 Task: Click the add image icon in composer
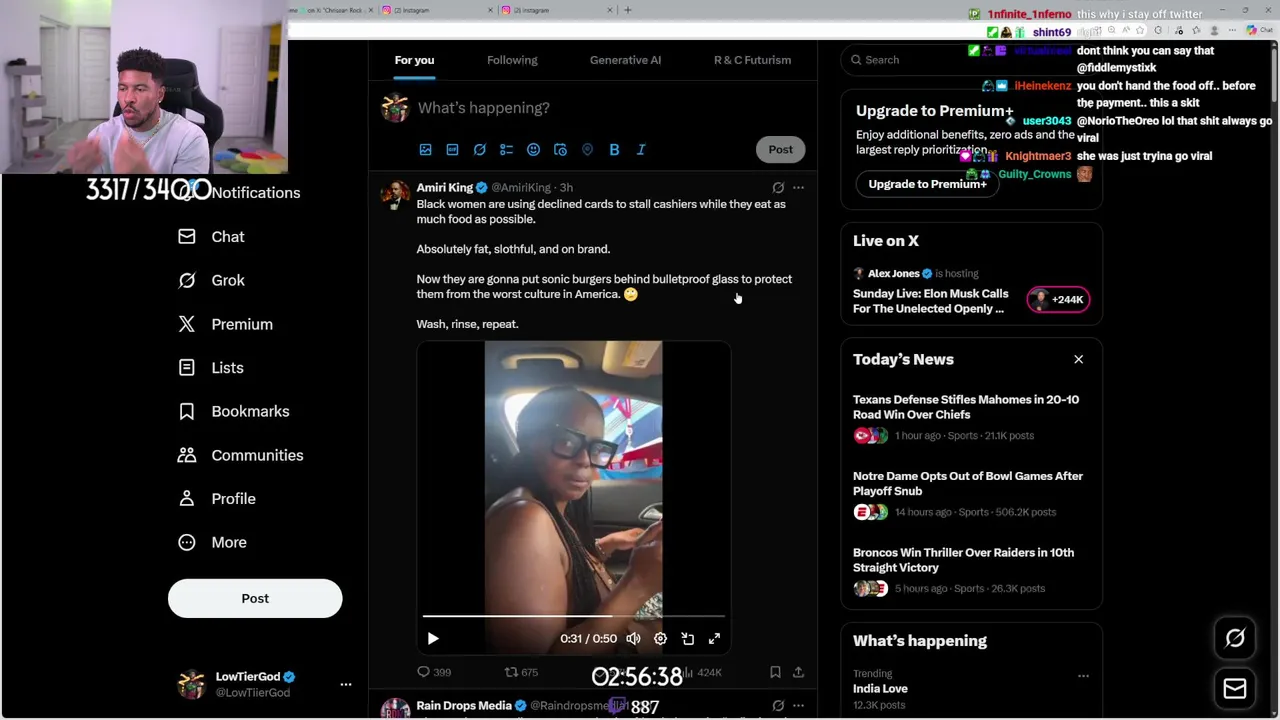pos(425,150)
